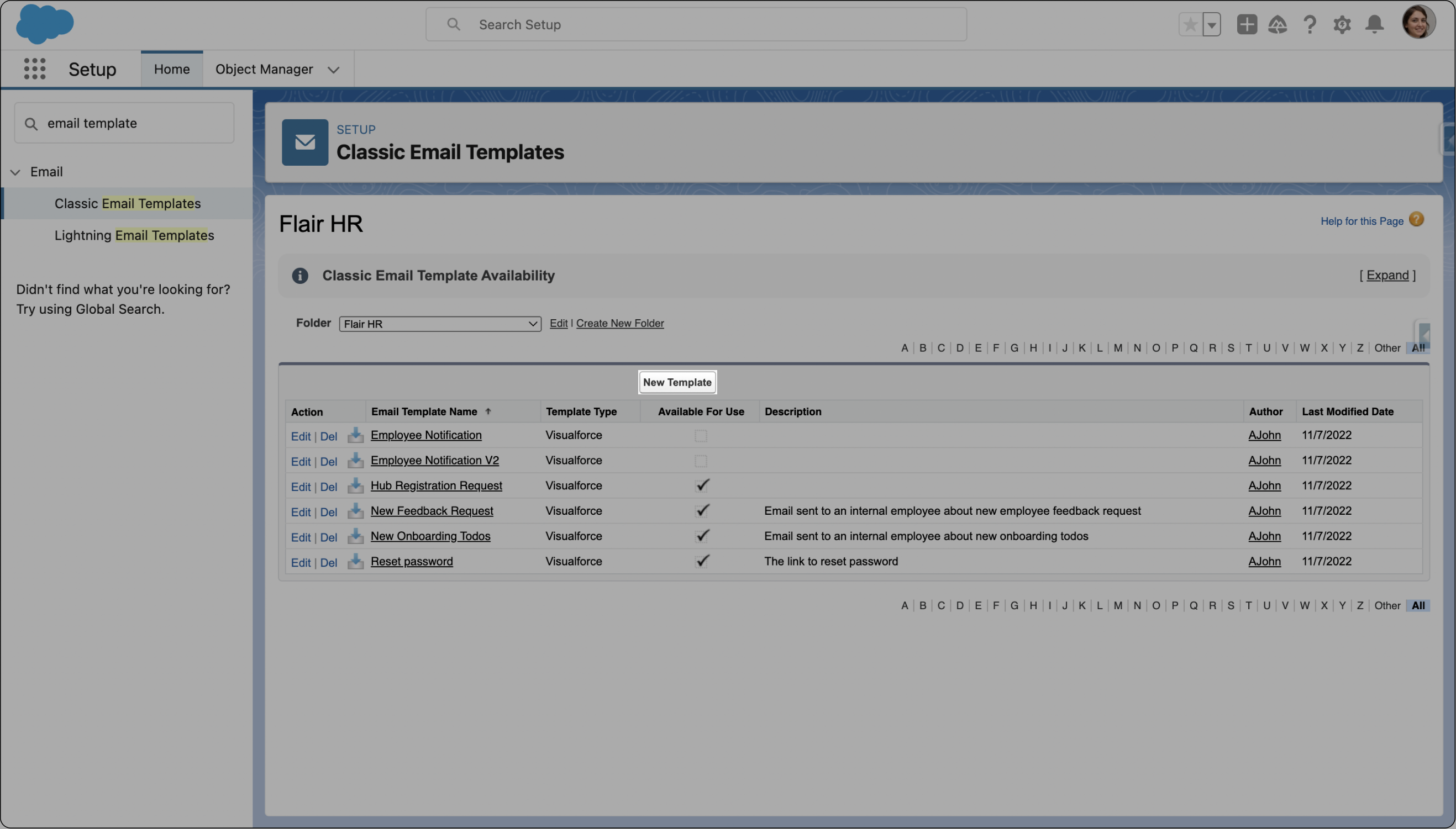This screenshot has width=1456, height=829.
Task: Open the App Launcher grid icon
Action: (35, 69)
